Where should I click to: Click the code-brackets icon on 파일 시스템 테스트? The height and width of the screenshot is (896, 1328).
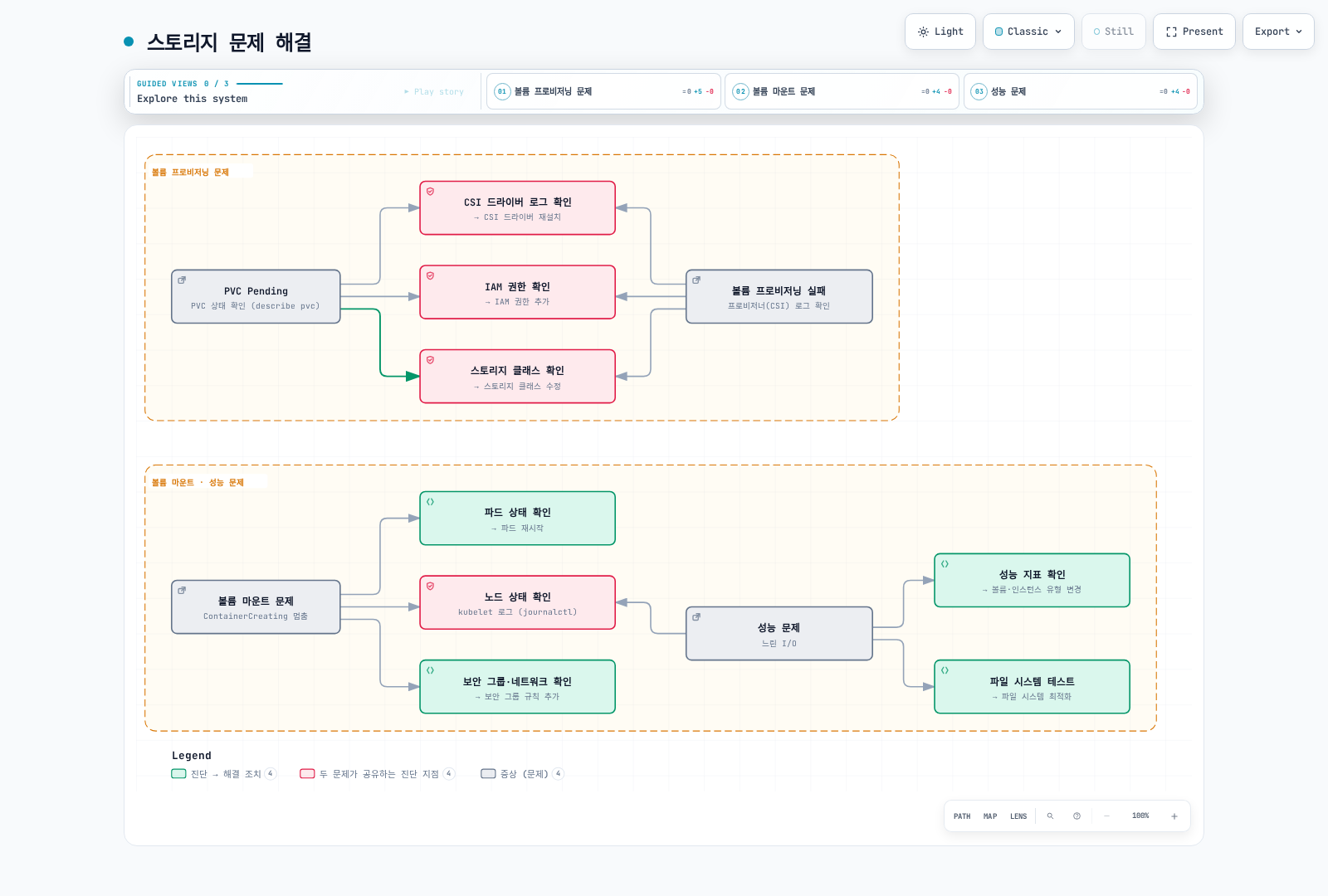point(945,670)
